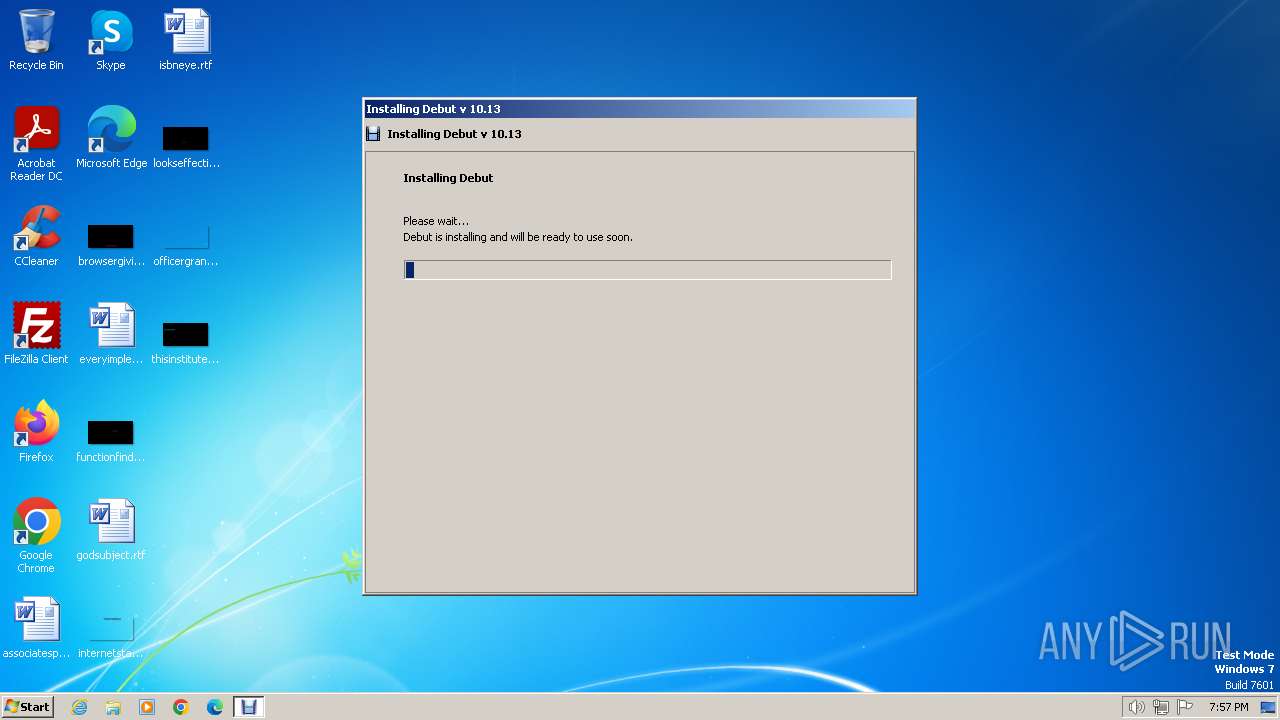Select the associatesp... document icon

(x=36, y=628)
